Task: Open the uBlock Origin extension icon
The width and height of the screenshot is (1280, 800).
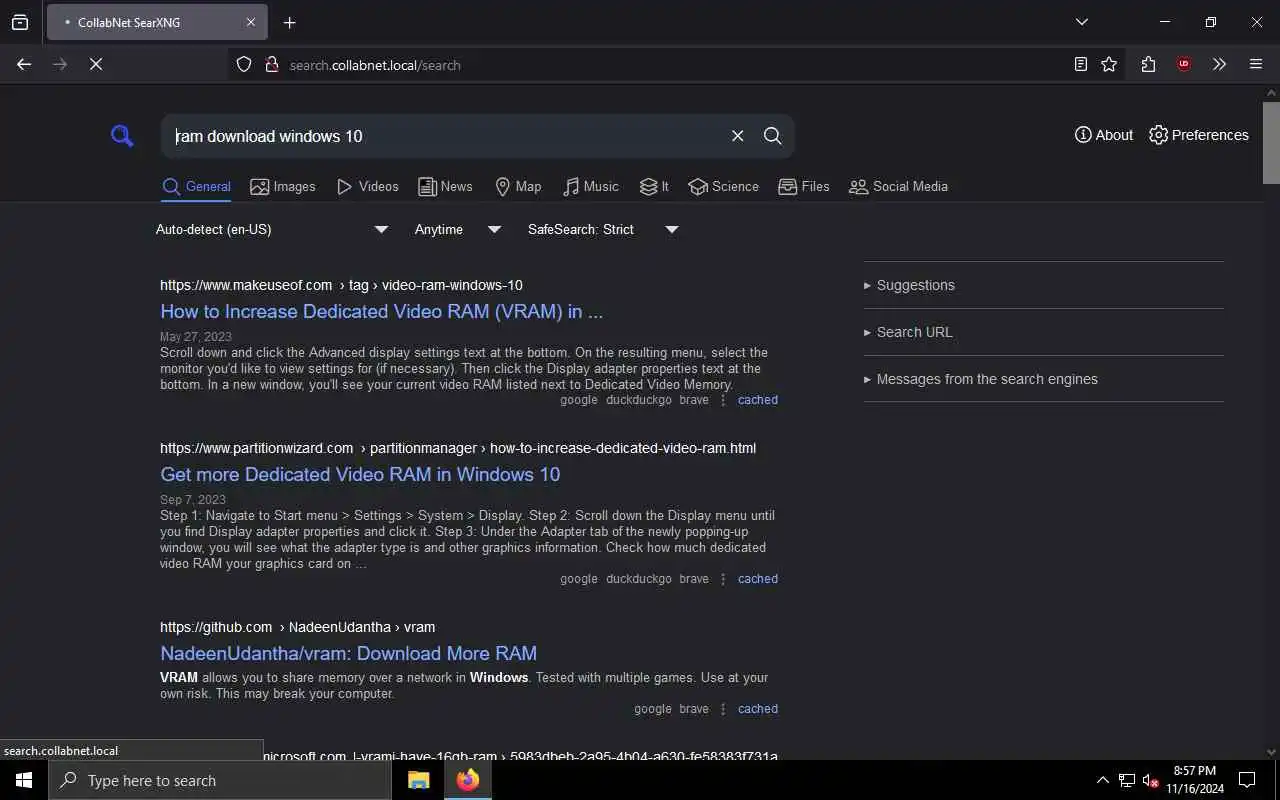Action: click(x=1184, y=64)
